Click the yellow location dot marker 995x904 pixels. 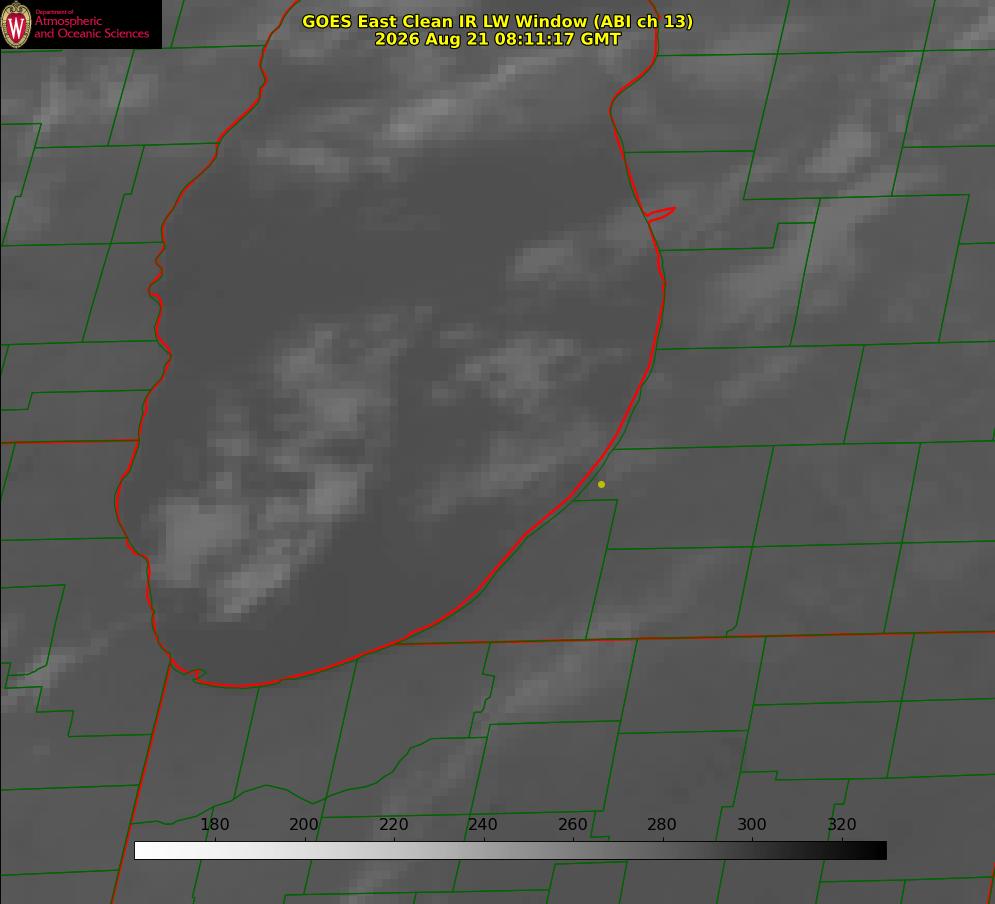tap(601, 484)
